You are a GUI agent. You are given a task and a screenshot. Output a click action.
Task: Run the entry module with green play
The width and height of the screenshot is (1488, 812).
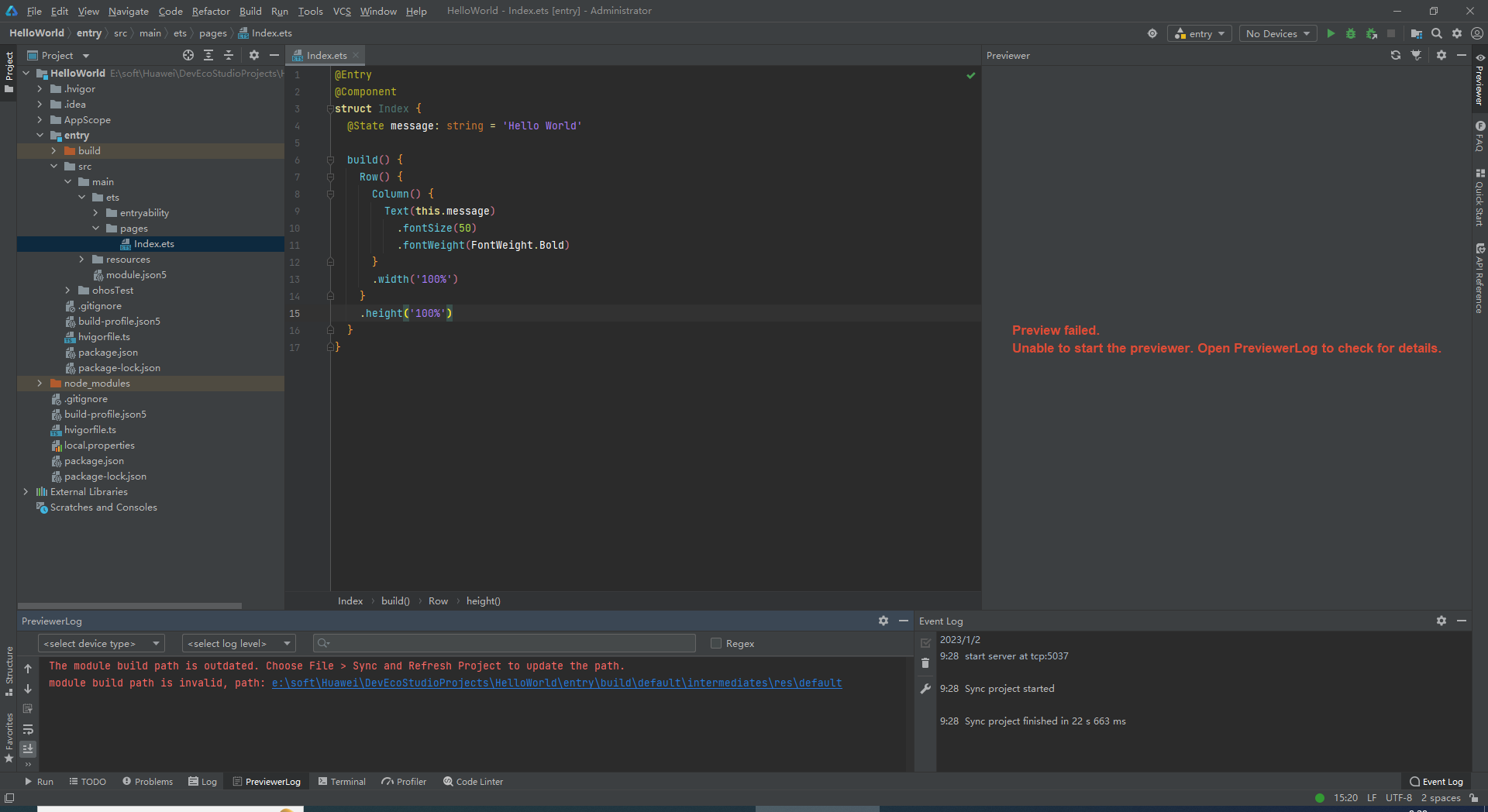(x=1331, y=33)
